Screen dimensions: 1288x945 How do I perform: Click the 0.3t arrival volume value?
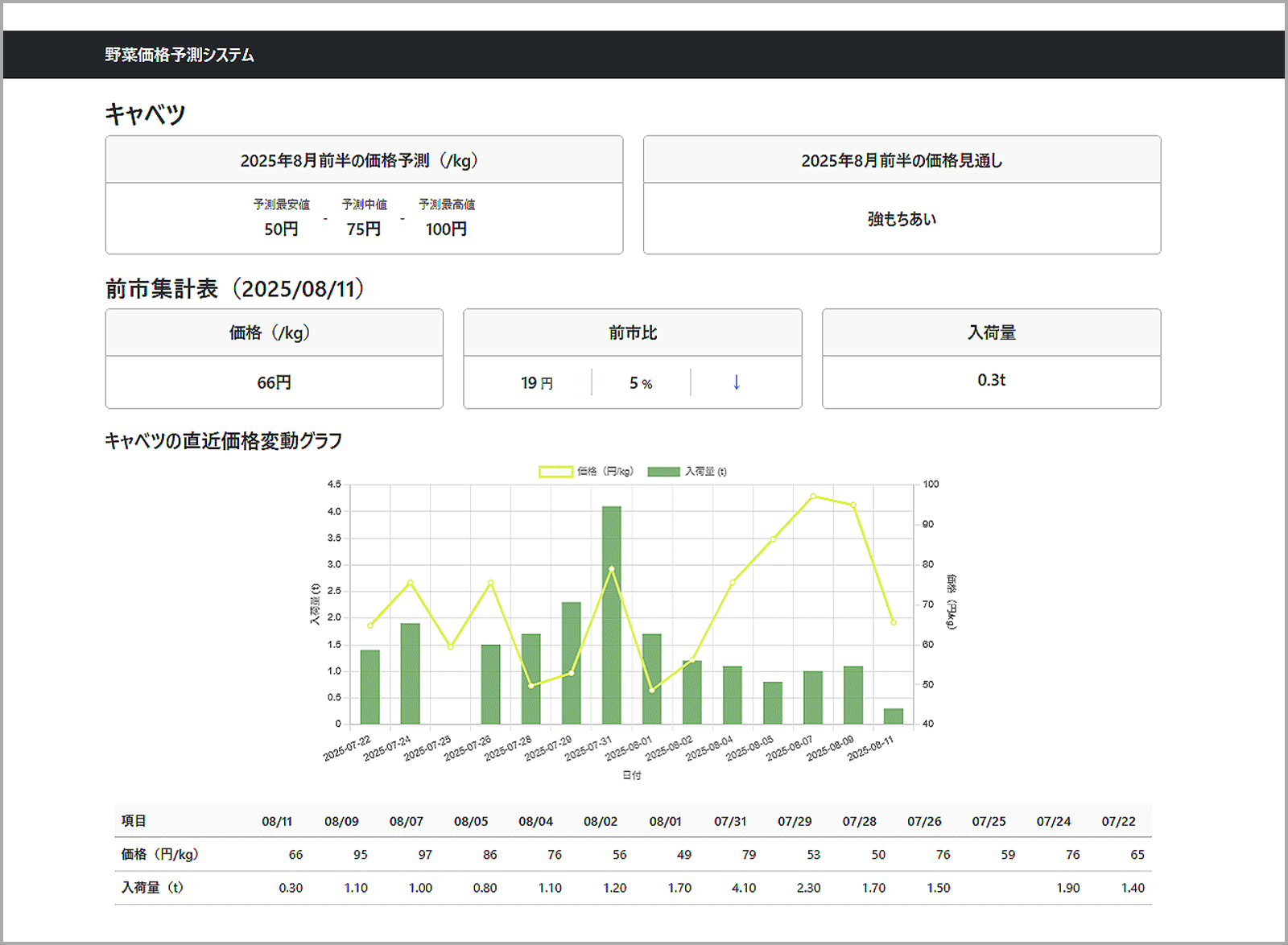coord(991,380)
